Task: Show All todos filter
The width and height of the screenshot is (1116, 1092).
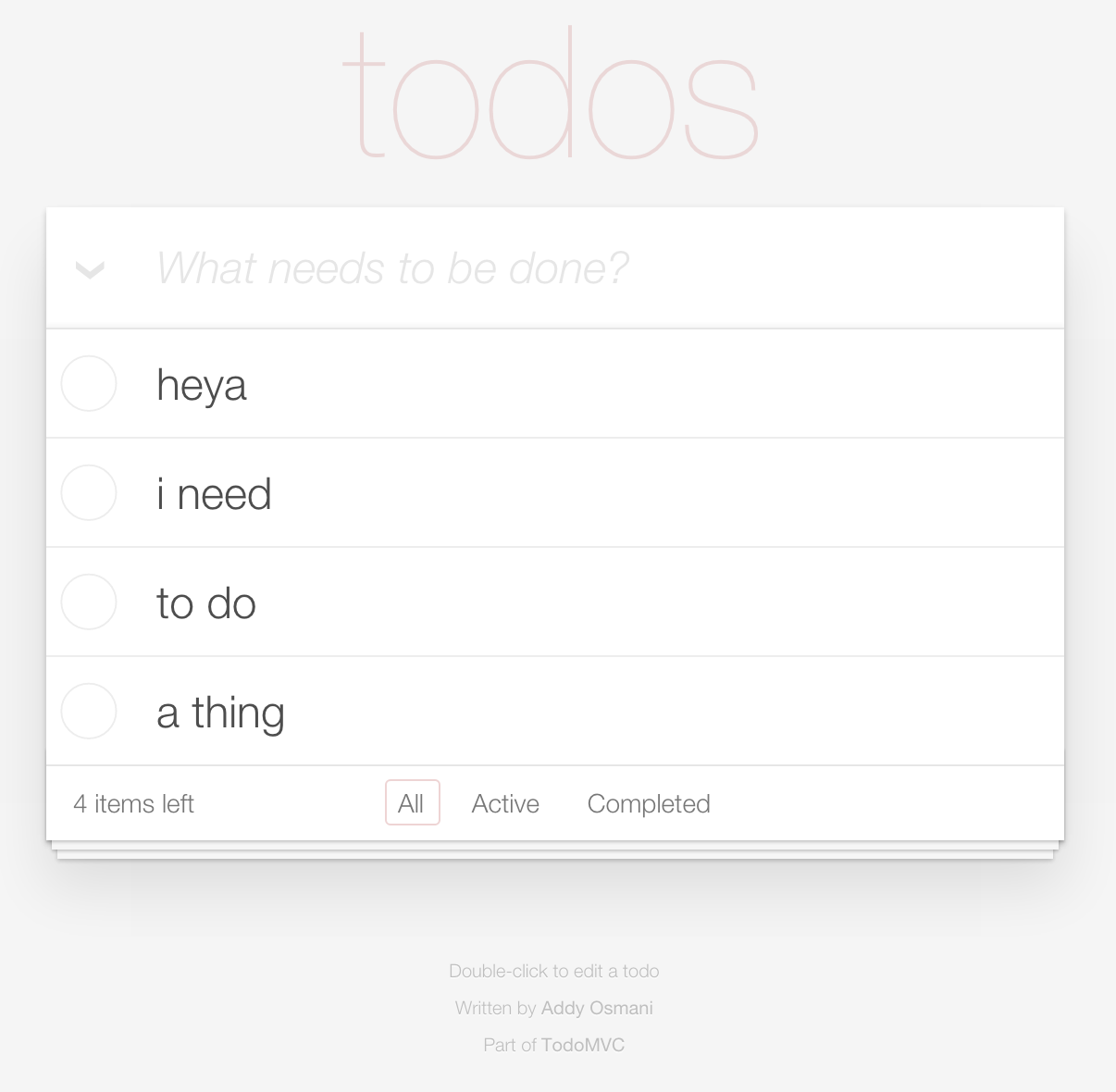Action: coord(412,803)
